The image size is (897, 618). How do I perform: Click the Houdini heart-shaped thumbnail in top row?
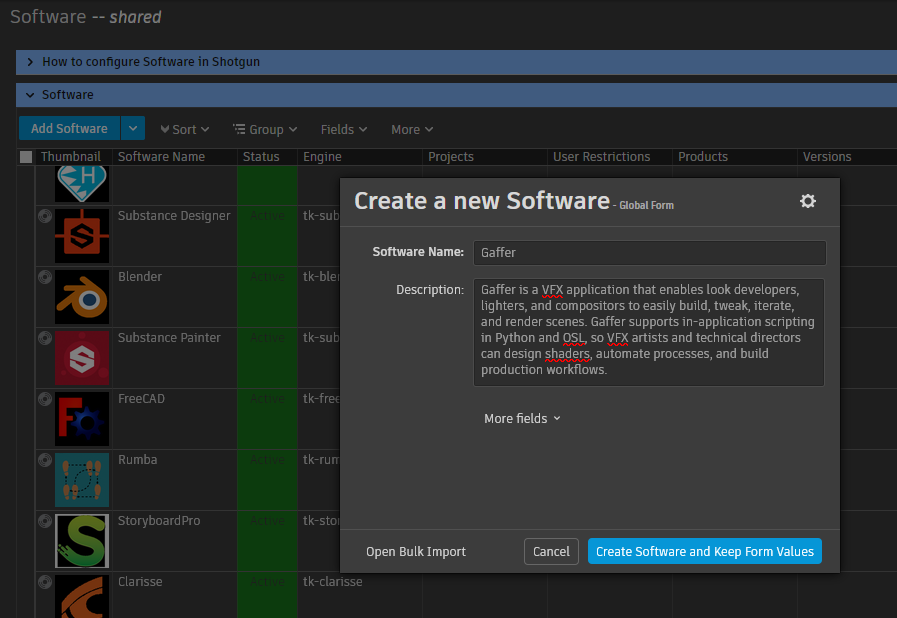82,184
